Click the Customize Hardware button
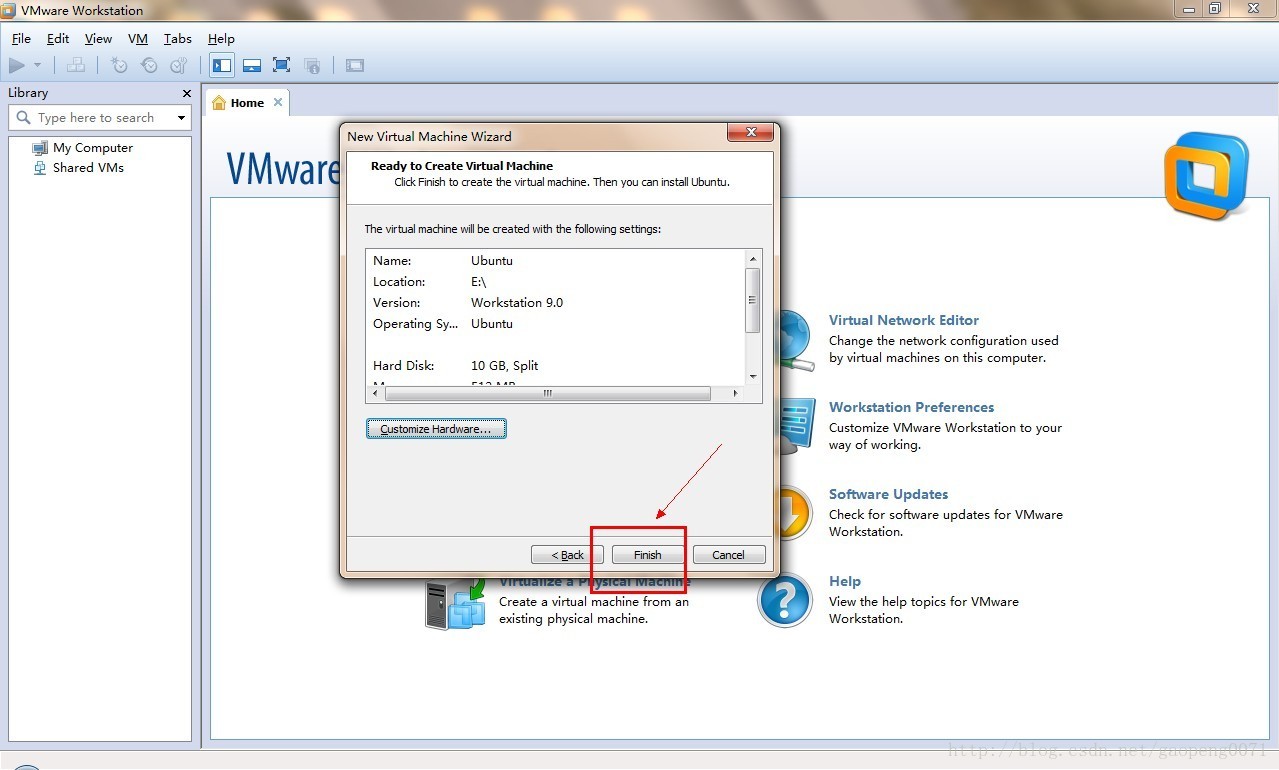Viewport: 1279px width, 770px height. [436, 429]
